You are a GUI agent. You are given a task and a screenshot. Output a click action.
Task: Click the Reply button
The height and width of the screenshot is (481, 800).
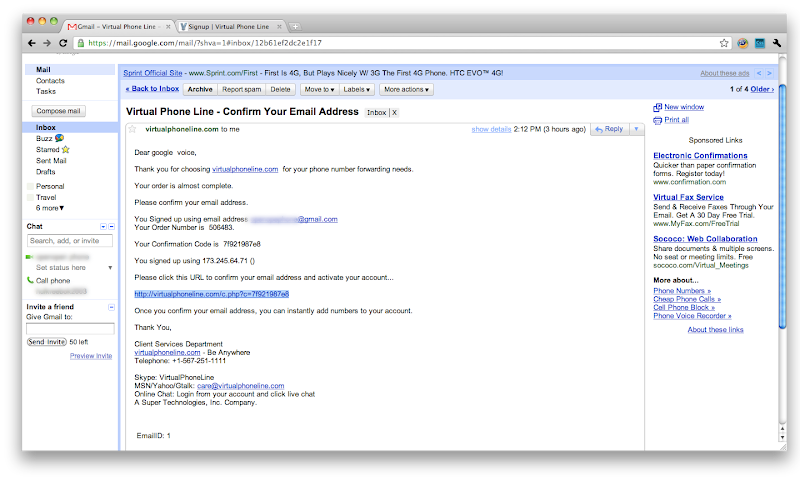click(x=610, y=129)
